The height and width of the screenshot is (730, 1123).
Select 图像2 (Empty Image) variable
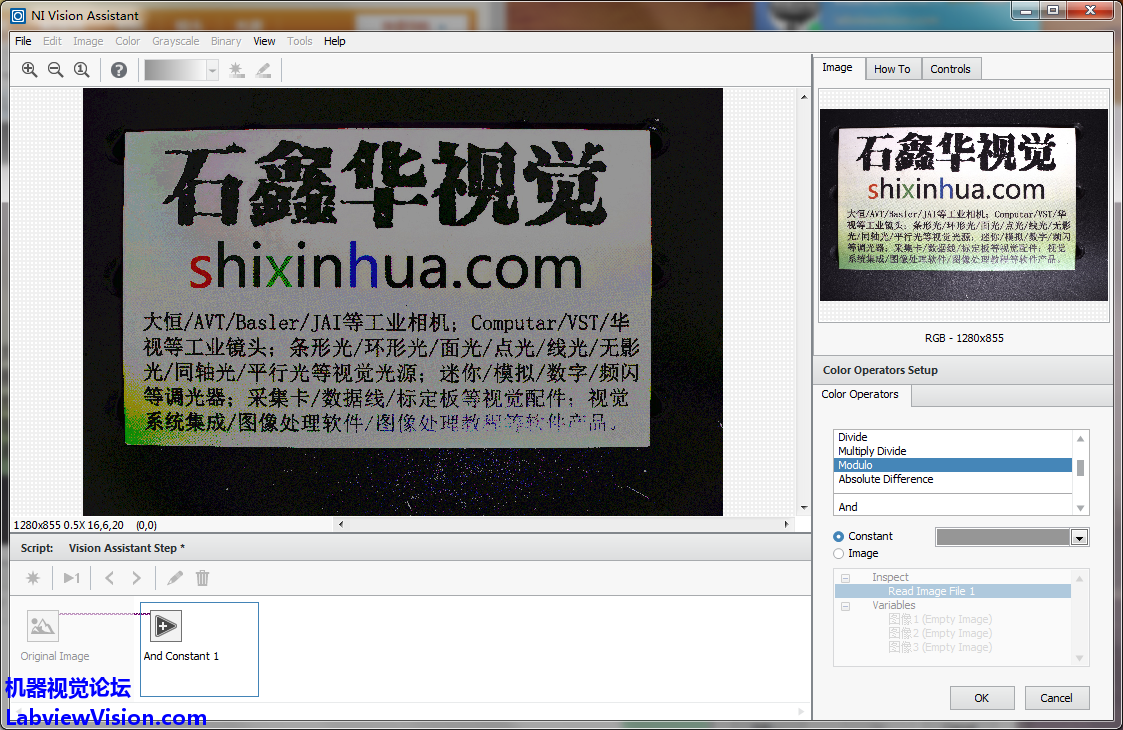[x=940, y=633]
